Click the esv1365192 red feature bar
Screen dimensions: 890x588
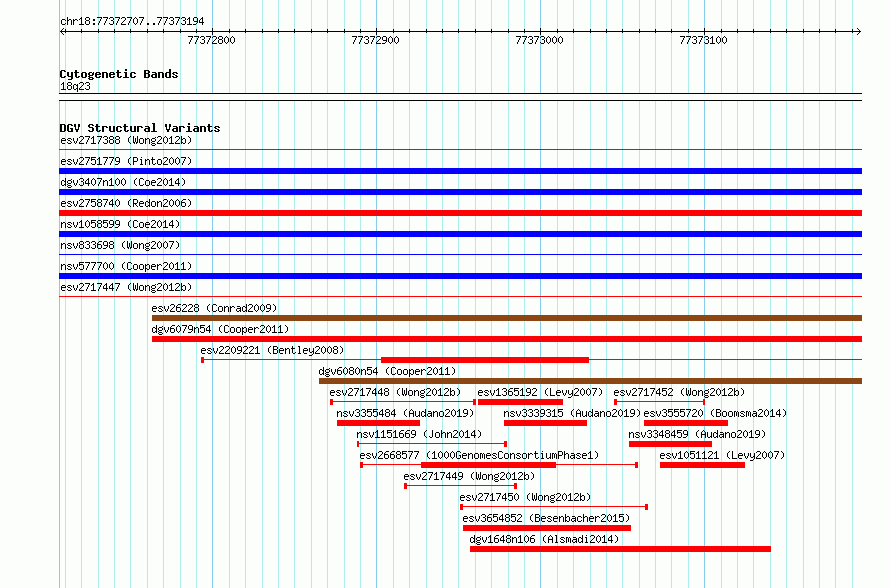point(520,402)
